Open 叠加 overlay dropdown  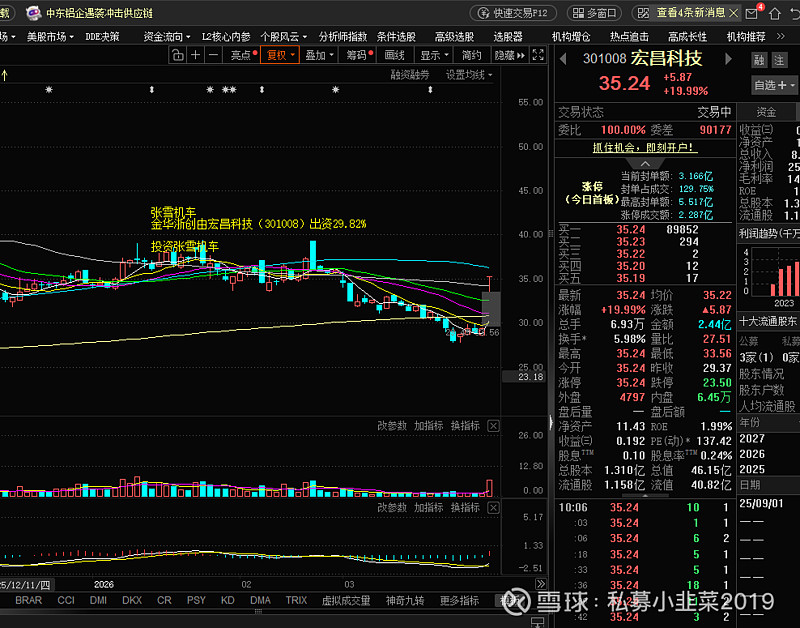pyautogui.click(x=319, y=55)
